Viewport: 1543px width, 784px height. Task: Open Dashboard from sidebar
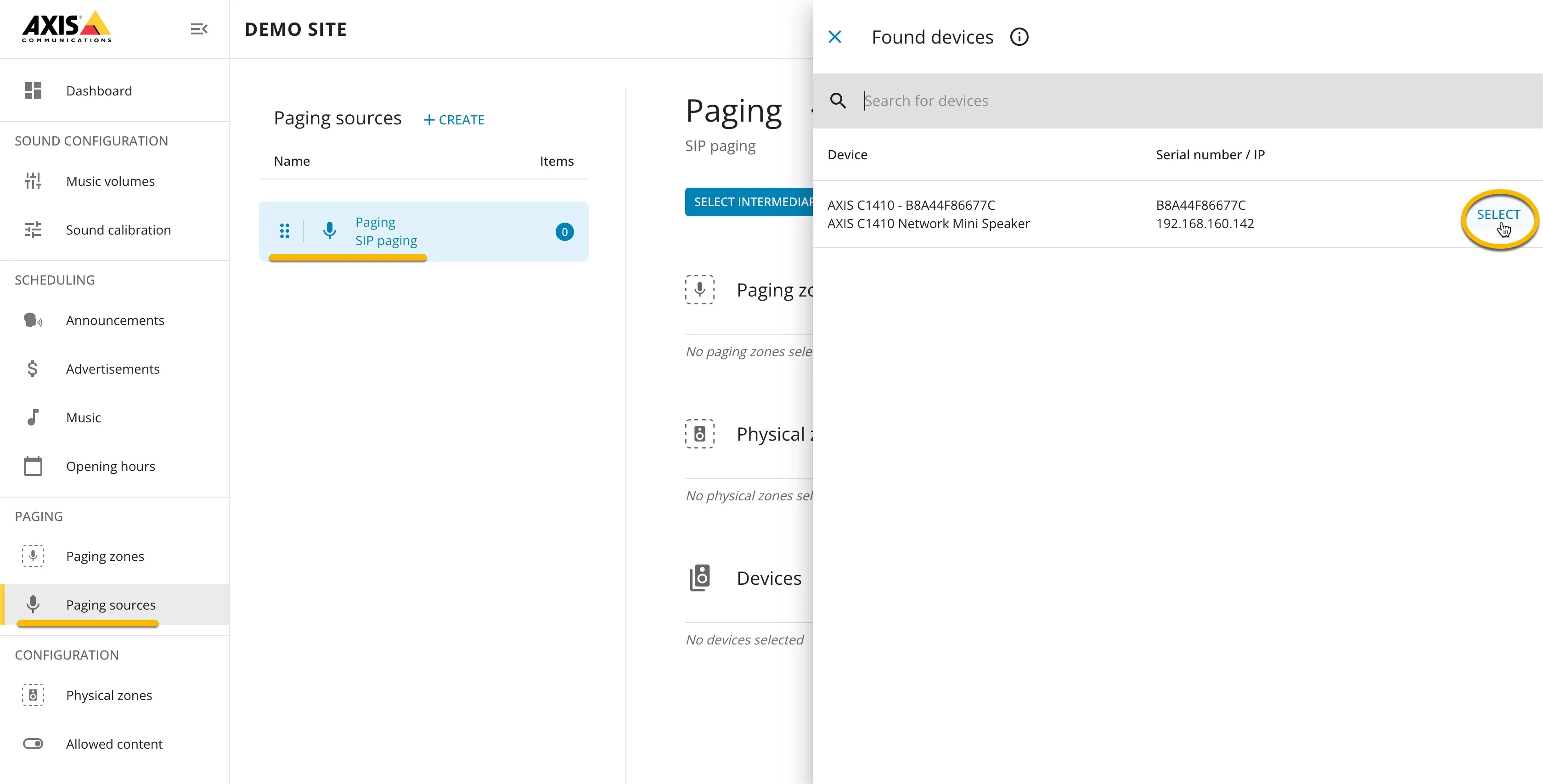114,90
